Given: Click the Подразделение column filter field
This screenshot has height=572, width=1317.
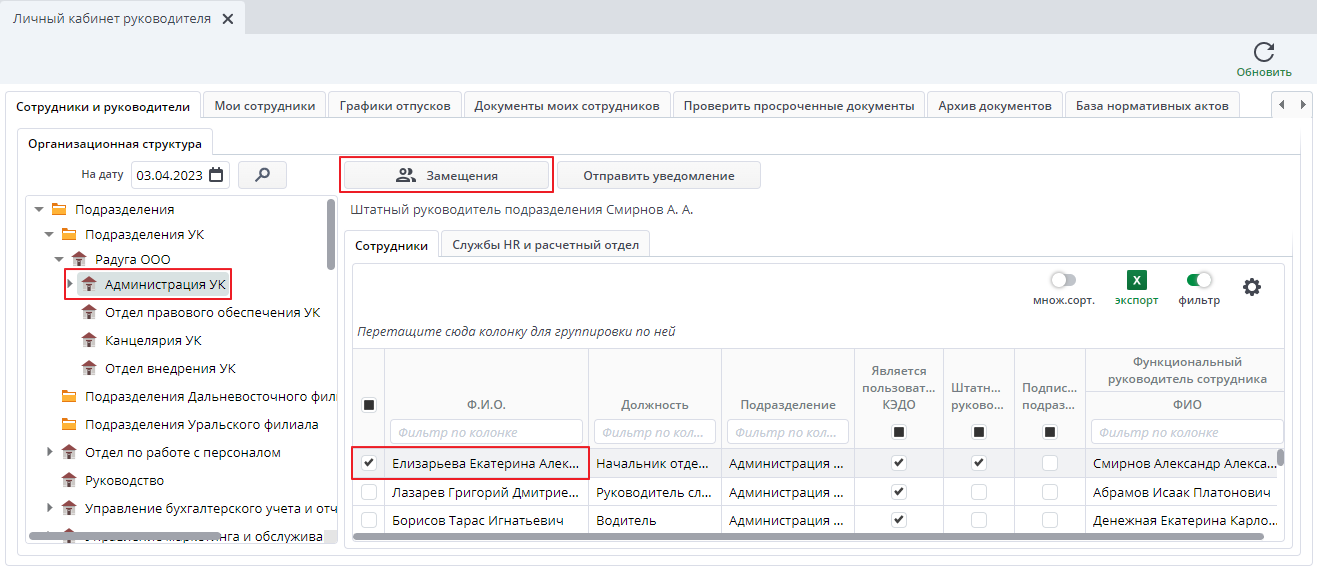Looking at the screenshot, I should [788, 433].
